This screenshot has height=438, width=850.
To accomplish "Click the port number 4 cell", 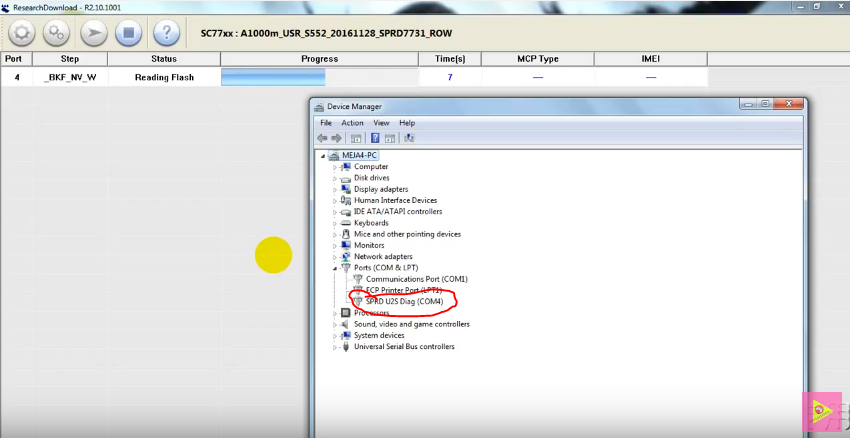I will click(x=16, y=77).
